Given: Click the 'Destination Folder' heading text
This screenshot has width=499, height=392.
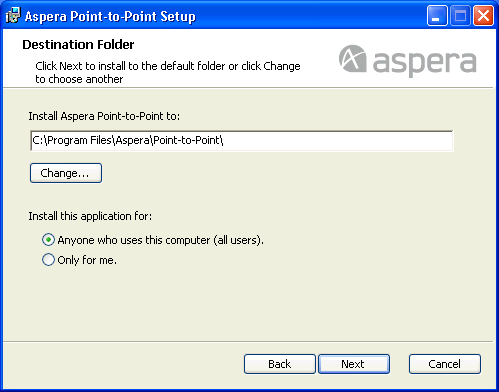Looking at the screenshot, I should coord(78,44).
